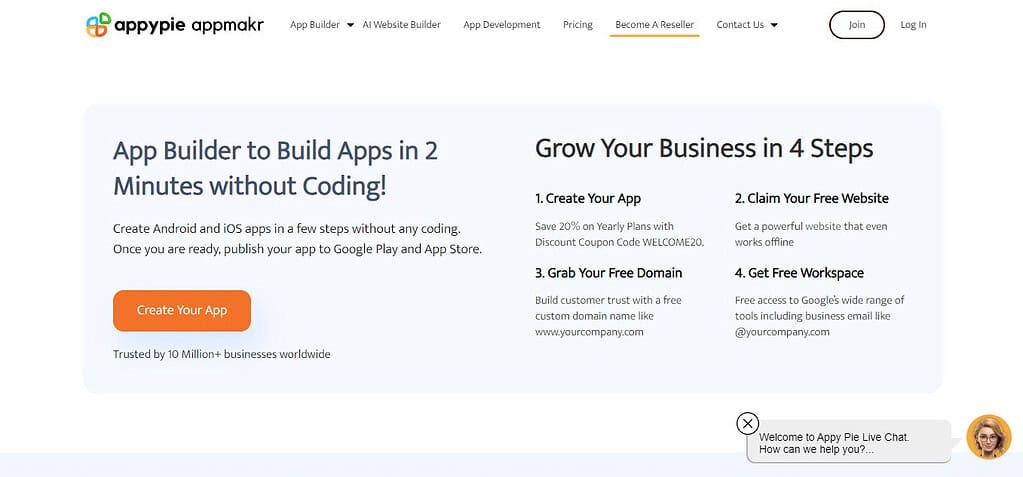Viewport: 1023px width, 477px height.
Task: Click the 'Discount Coupon Code WELCOME20' text
Action: (620, 242)
